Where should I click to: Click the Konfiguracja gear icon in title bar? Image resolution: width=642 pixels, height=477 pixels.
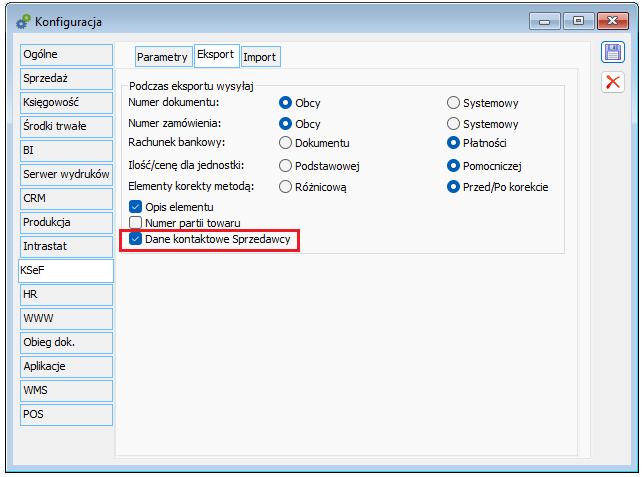tap(23, 20)
